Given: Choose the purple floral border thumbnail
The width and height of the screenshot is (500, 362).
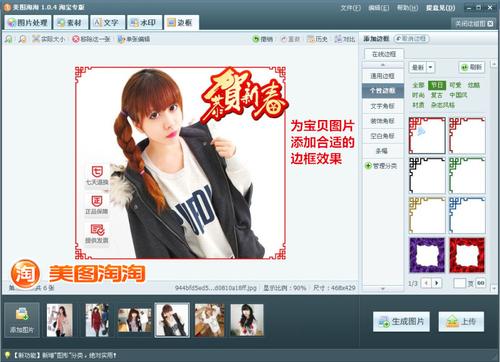Looking at the screenshot, I should coord(427,255).
